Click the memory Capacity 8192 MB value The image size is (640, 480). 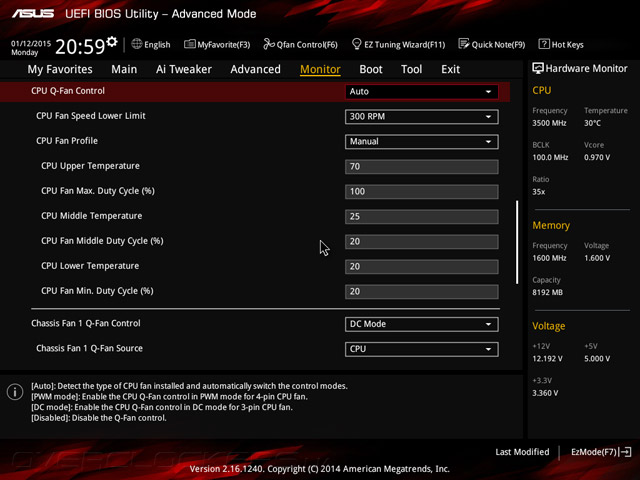click(547, 293)
